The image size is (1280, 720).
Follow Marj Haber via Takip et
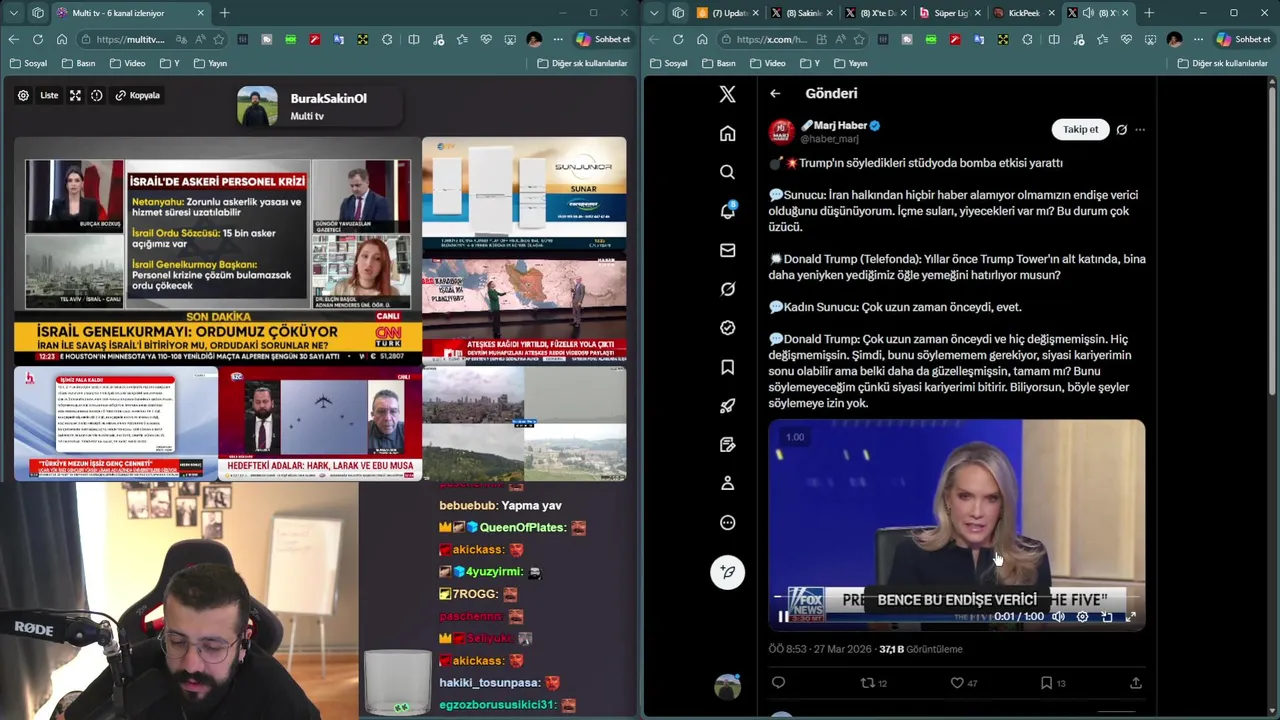click(x=1080, y=129)
